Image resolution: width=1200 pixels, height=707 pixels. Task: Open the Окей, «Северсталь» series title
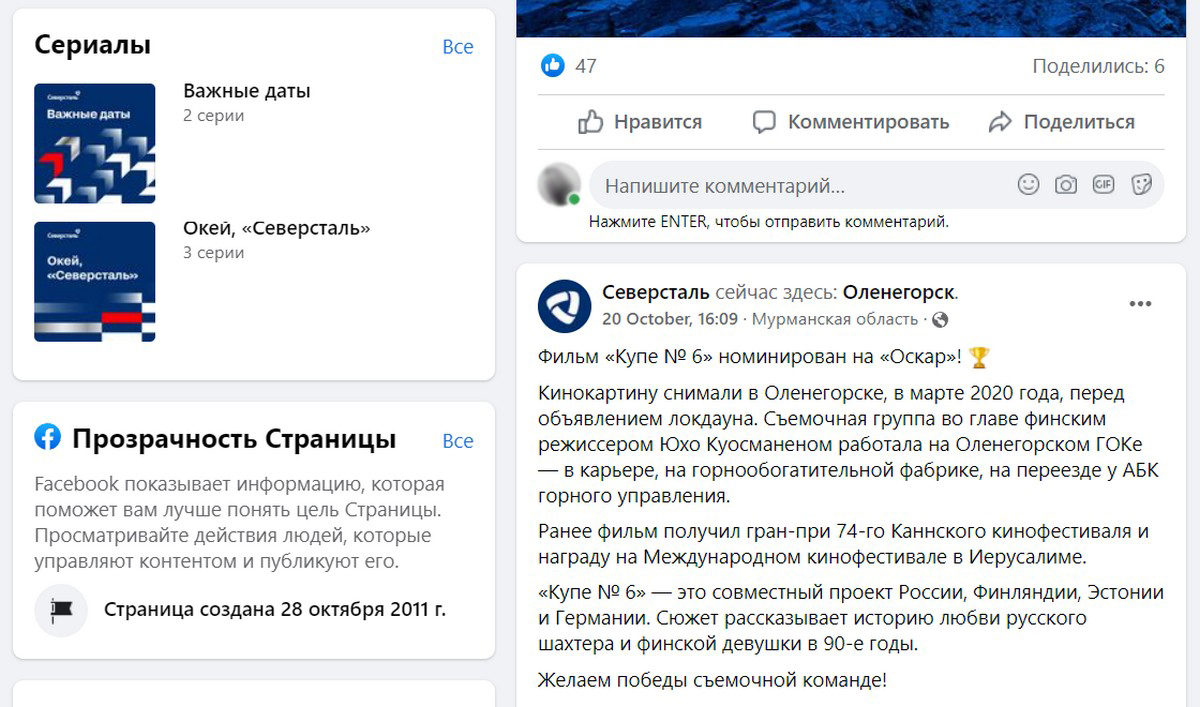pyautogui.click(x=277, y=229)
